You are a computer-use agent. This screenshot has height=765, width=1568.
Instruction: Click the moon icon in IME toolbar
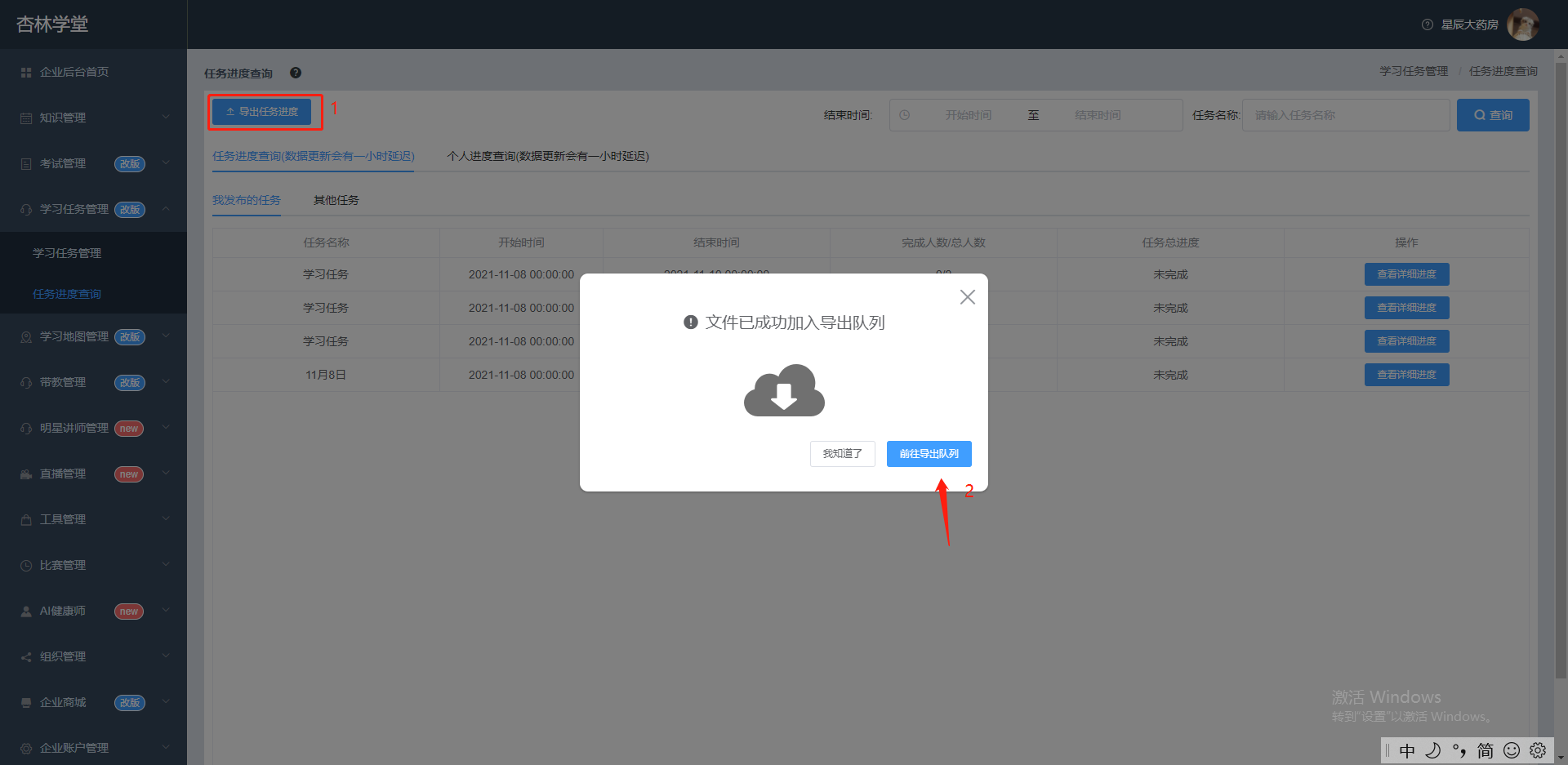1433,750
